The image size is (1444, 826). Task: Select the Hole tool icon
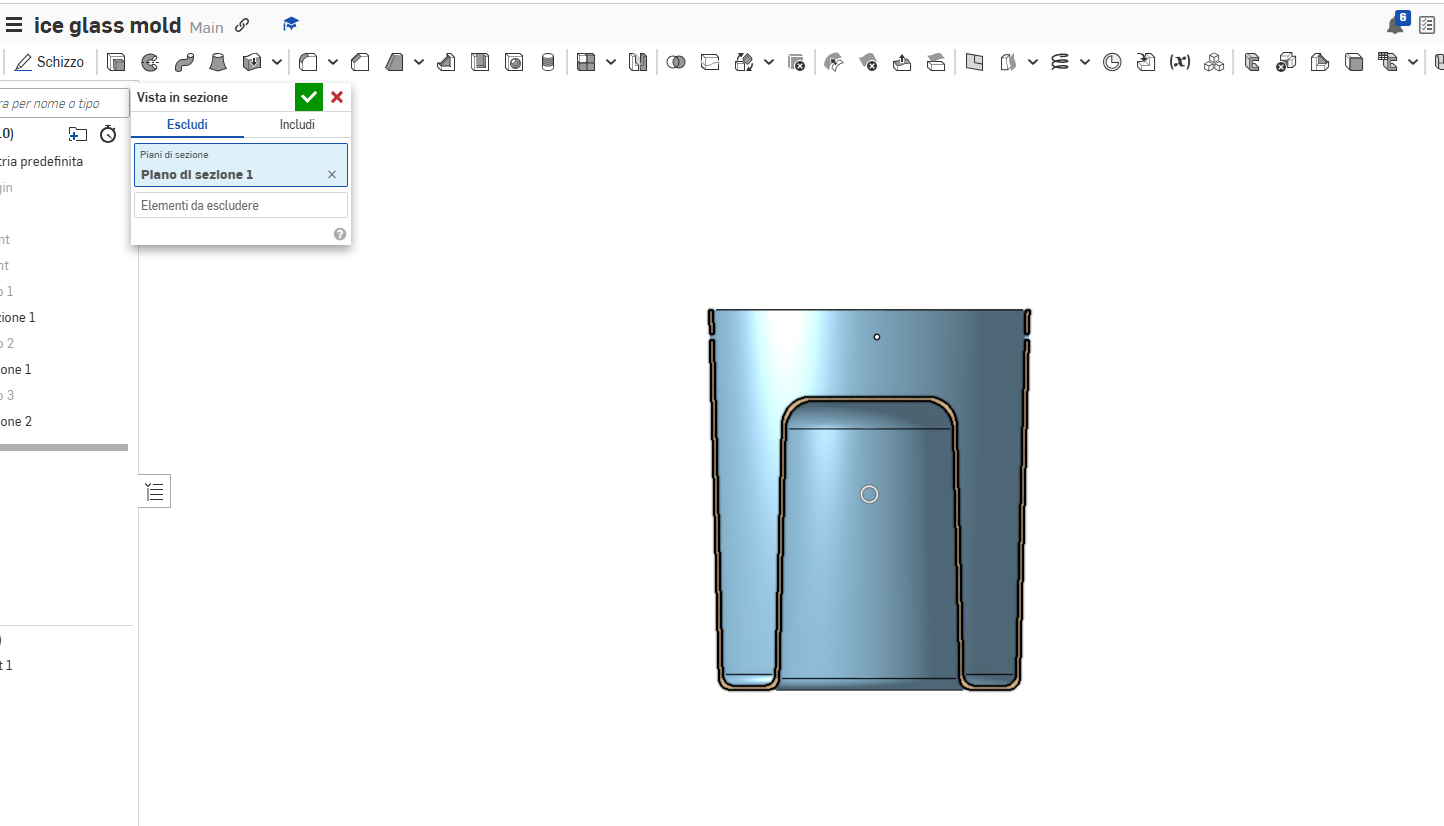[514, 62]
